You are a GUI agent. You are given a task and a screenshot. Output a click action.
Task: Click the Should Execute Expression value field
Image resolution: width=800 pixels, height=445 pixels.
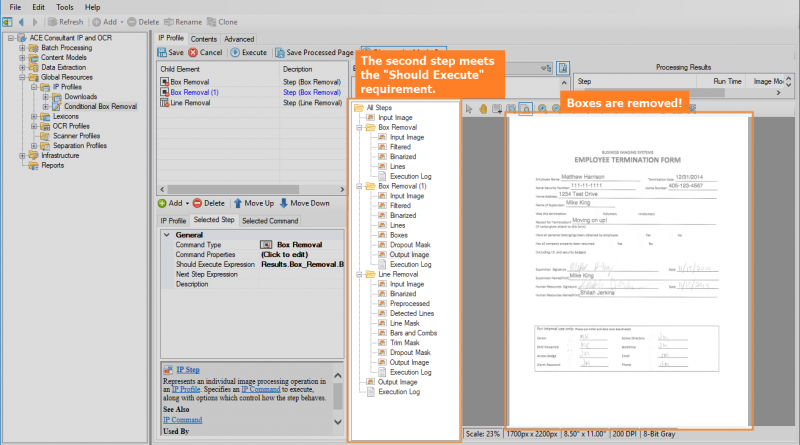pyautogui.click(x=301, y=264)
